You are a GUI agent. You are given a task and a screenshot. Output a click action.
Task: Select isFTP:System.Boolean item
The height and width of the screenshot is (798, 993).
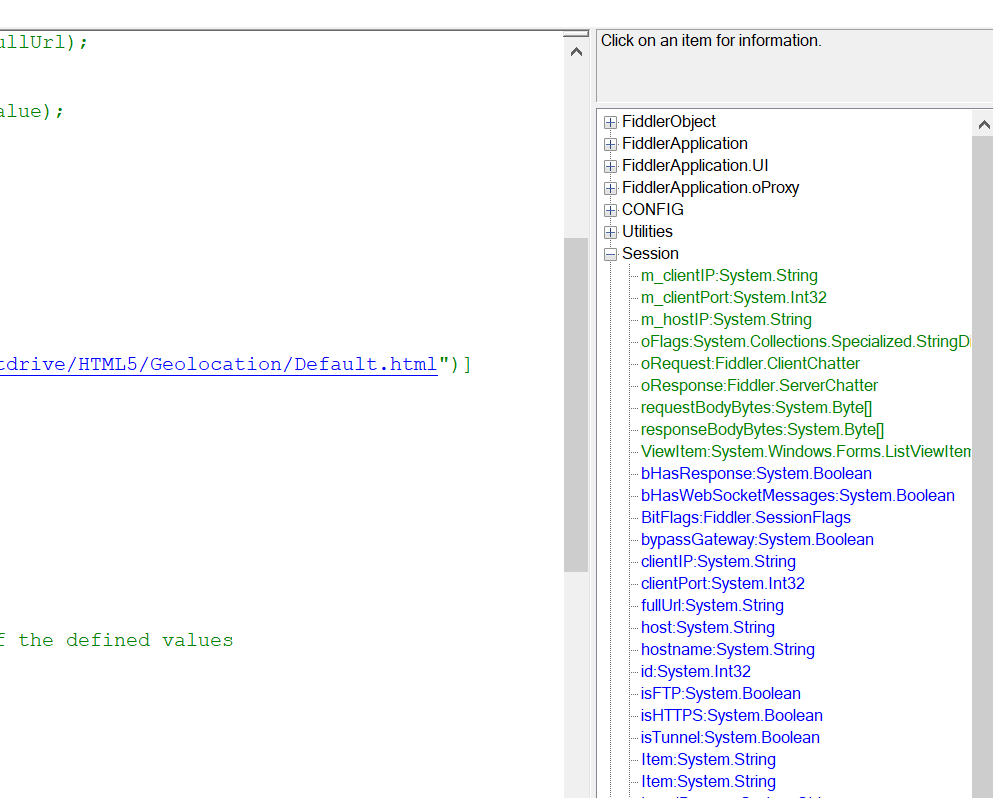coord(721,694)
